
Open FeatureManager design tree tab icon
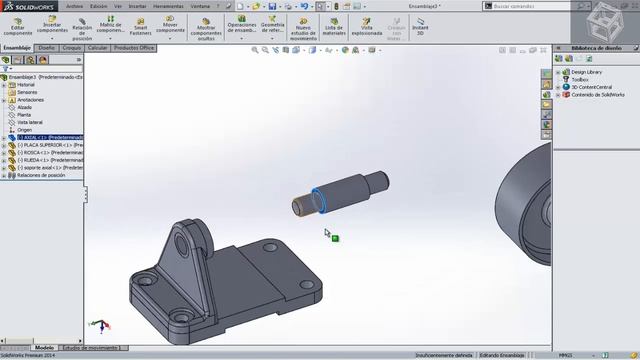coord(6,60)
